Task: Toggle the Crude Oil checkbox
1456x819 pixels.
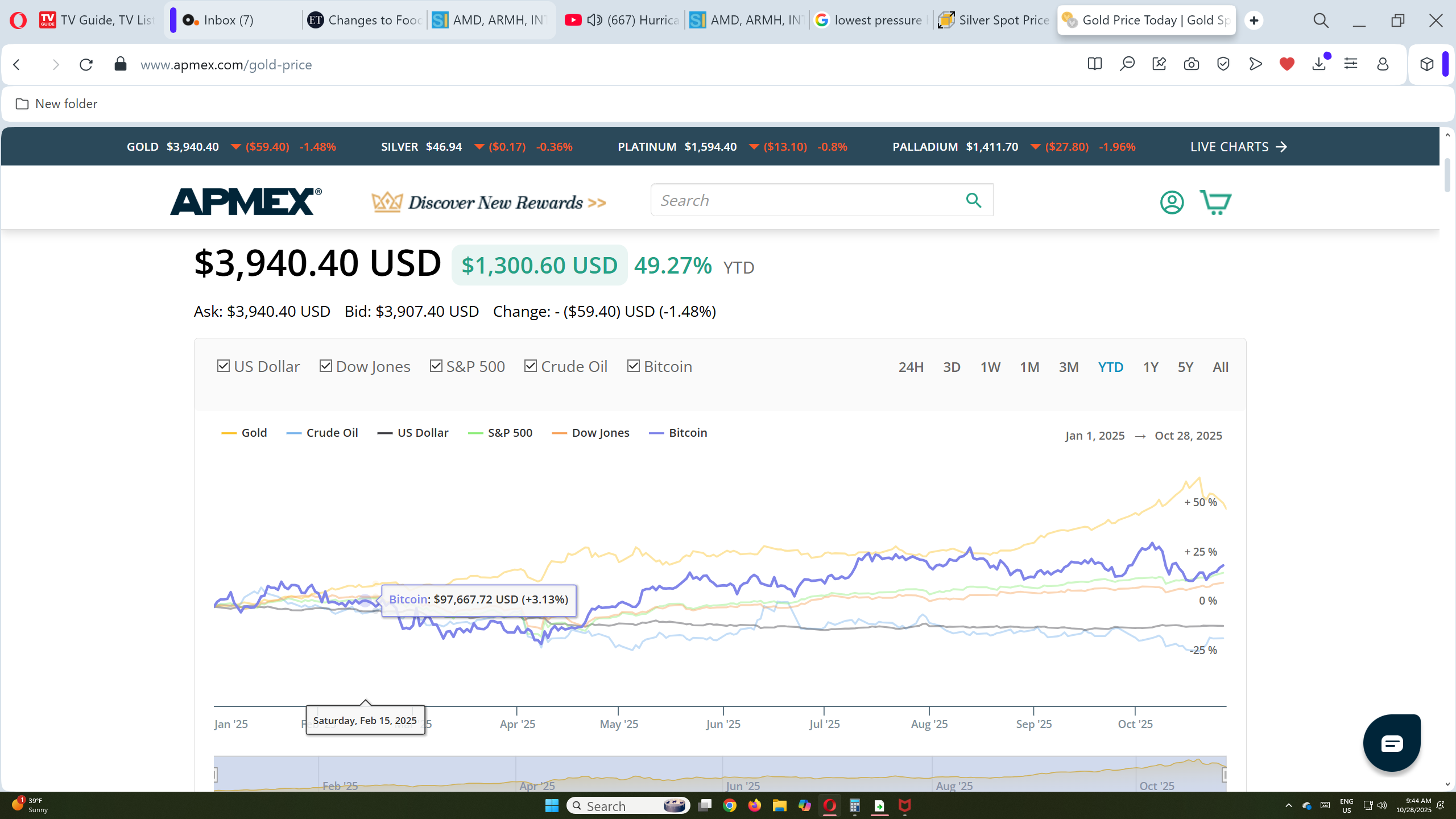Action: tap(530, 366)
